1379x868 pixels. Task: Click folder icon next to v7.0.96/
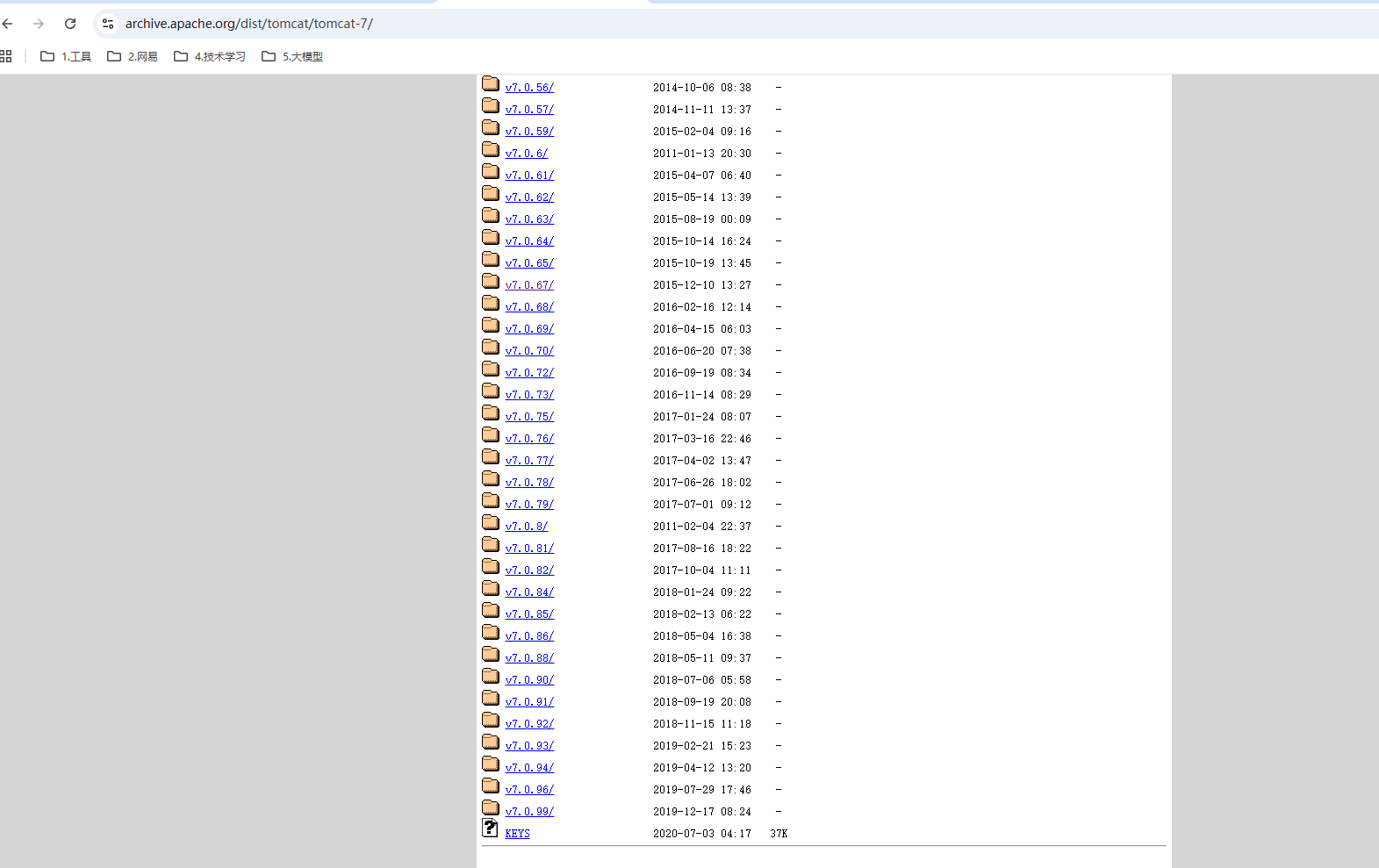[491, 786]
